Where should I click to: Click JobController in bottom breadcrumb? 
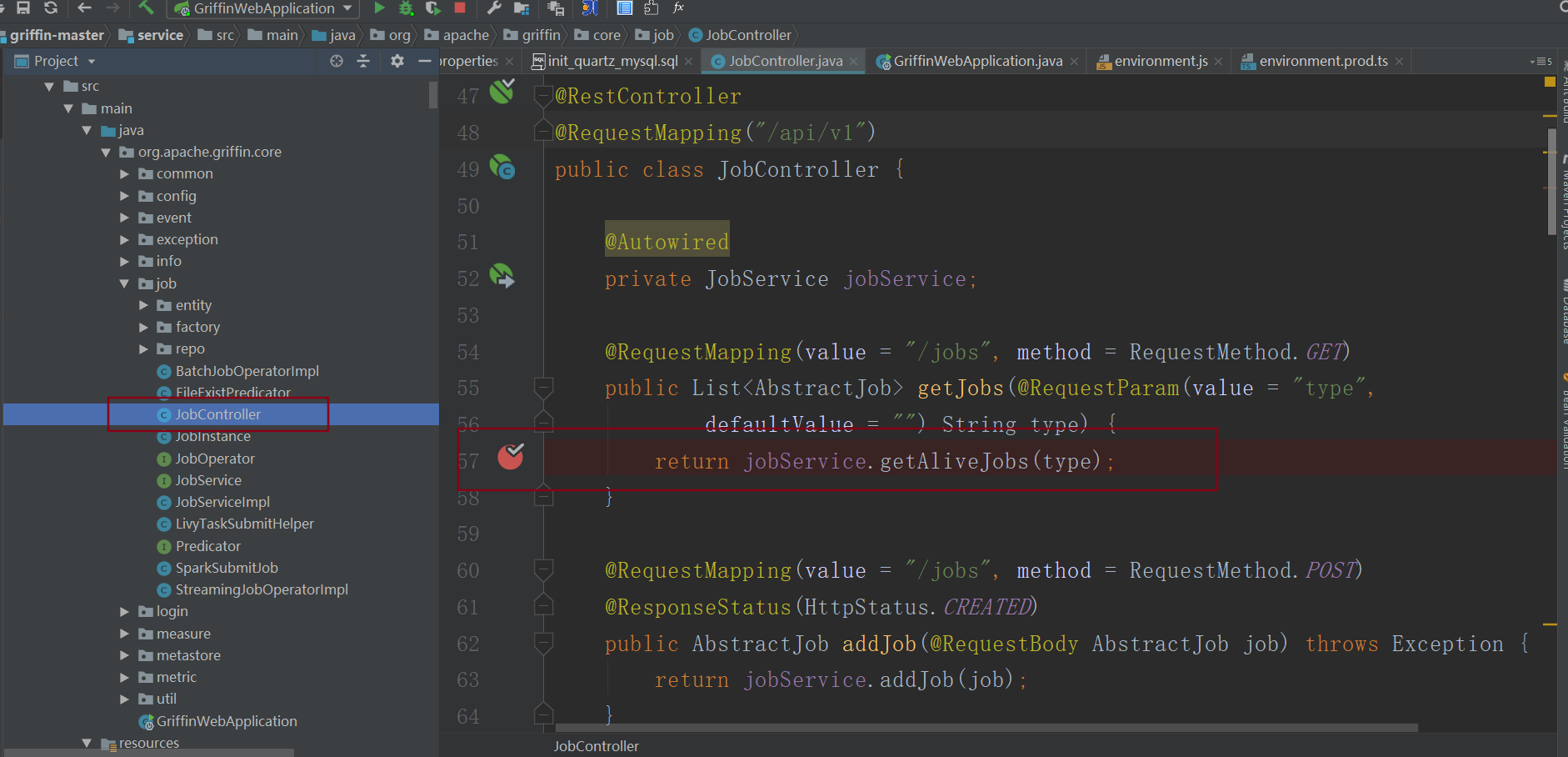[597, 746]
